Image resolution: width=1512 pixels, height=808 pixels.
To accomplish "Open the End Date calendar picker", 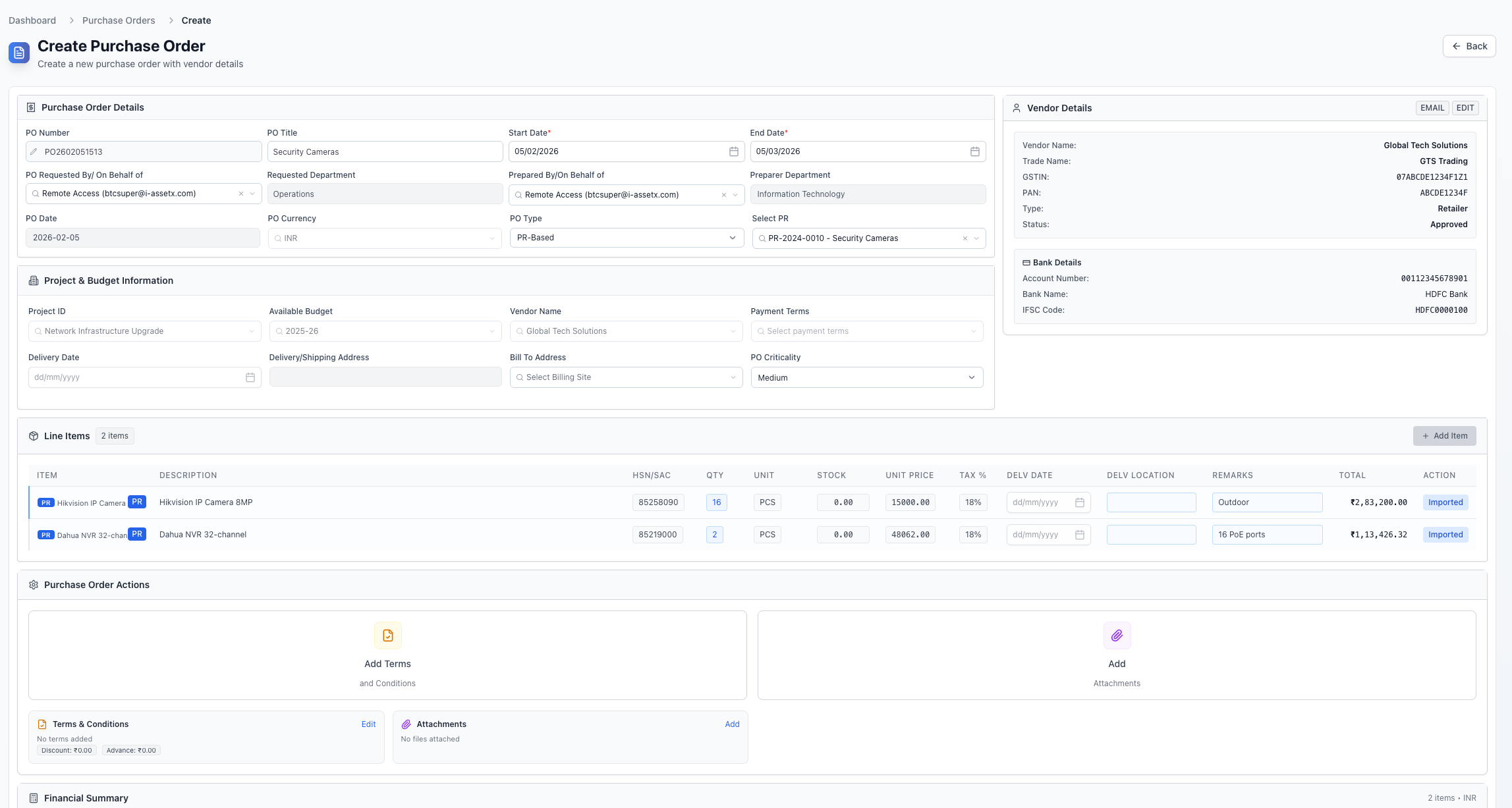I will [974, 151].
